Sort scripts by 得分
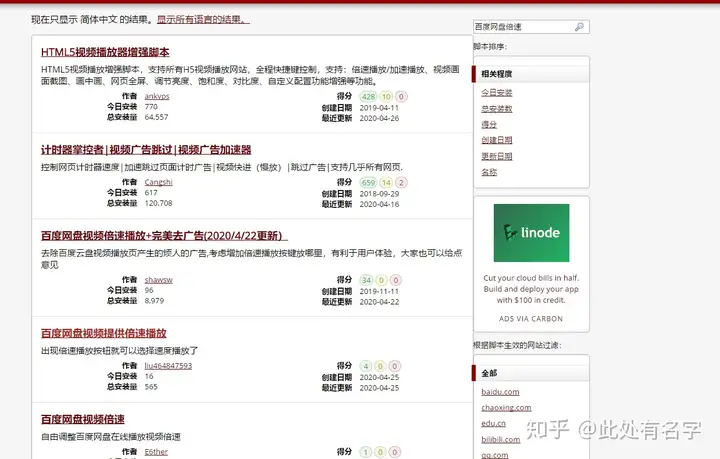The height and width of the screenshot is (459, 720). click(x=489, y=124)
